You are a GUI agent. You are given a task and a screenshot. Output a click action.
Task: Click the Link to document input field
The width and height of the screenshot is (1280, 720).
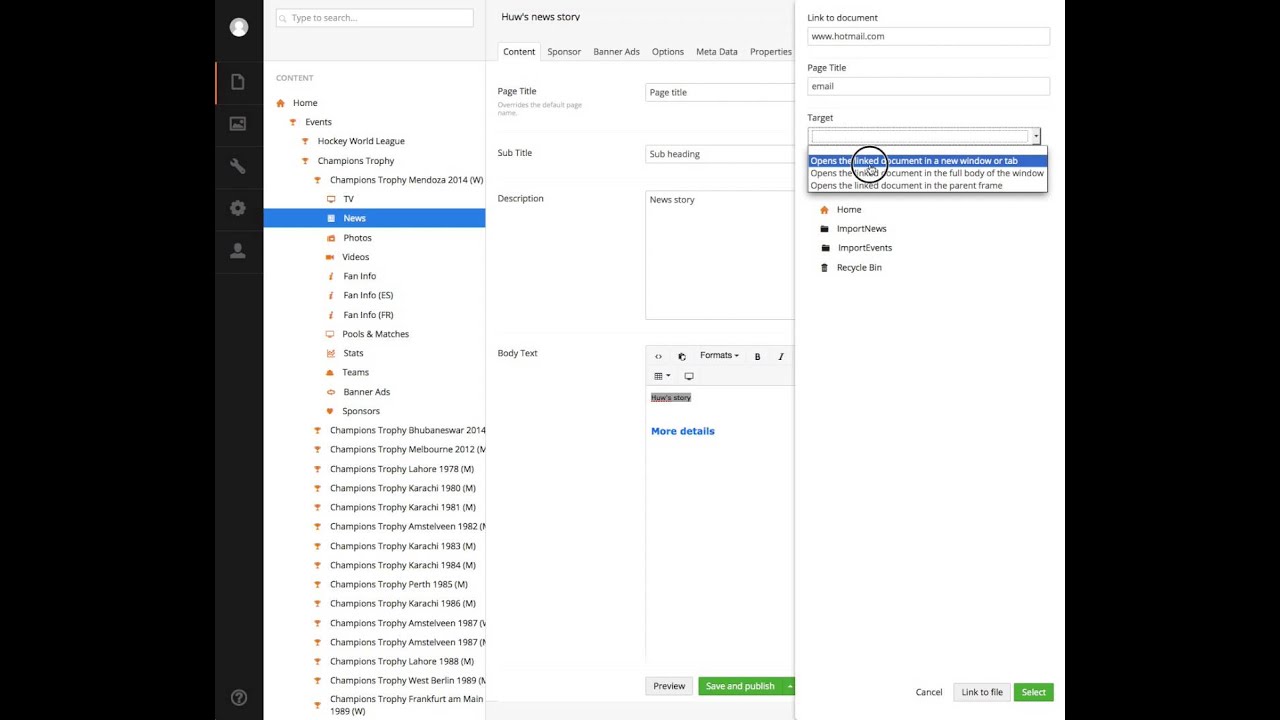(928, 36)
